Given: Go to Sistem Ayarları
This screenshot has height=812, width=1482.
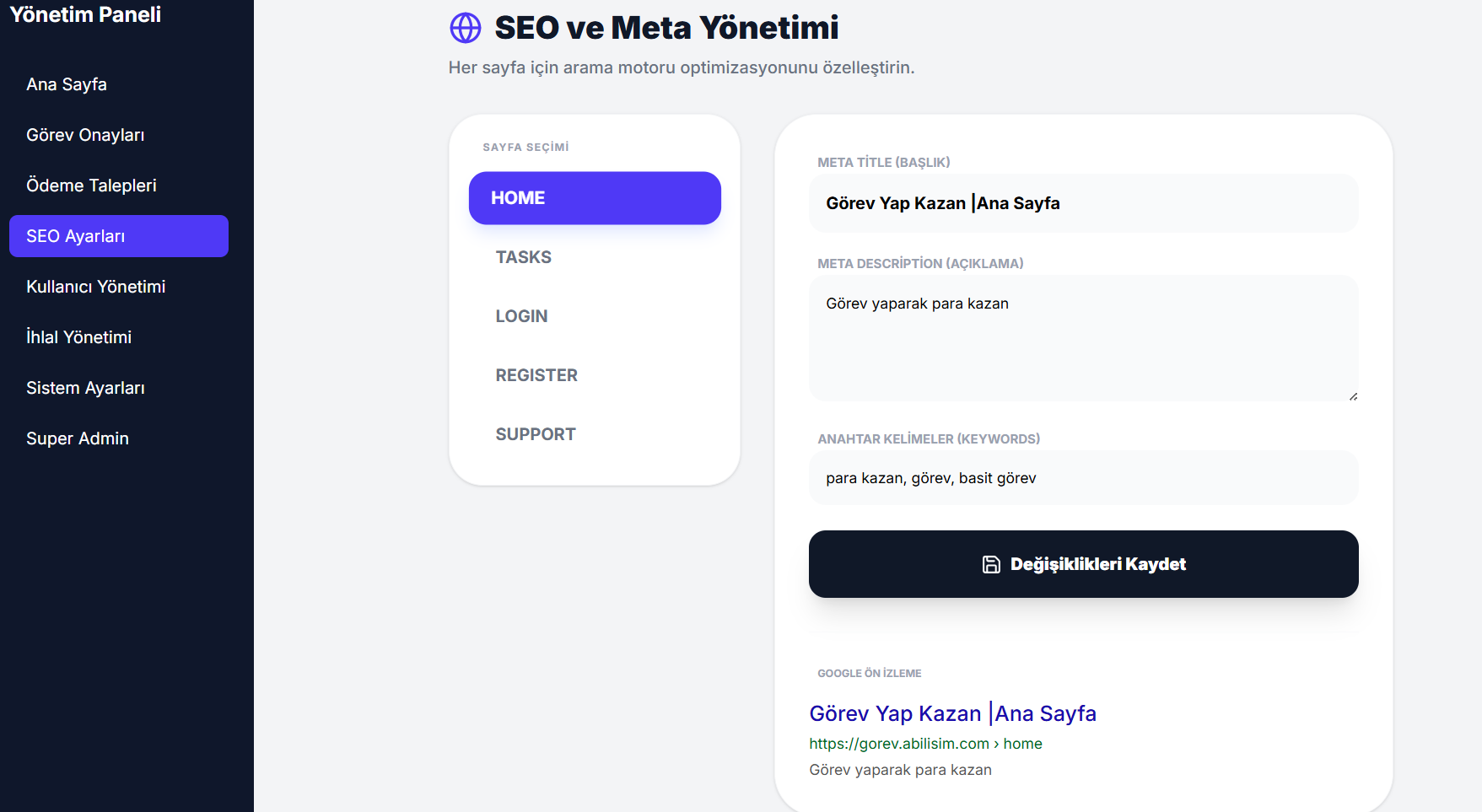Looking at the screenshot, I should (x=85, y=388).
